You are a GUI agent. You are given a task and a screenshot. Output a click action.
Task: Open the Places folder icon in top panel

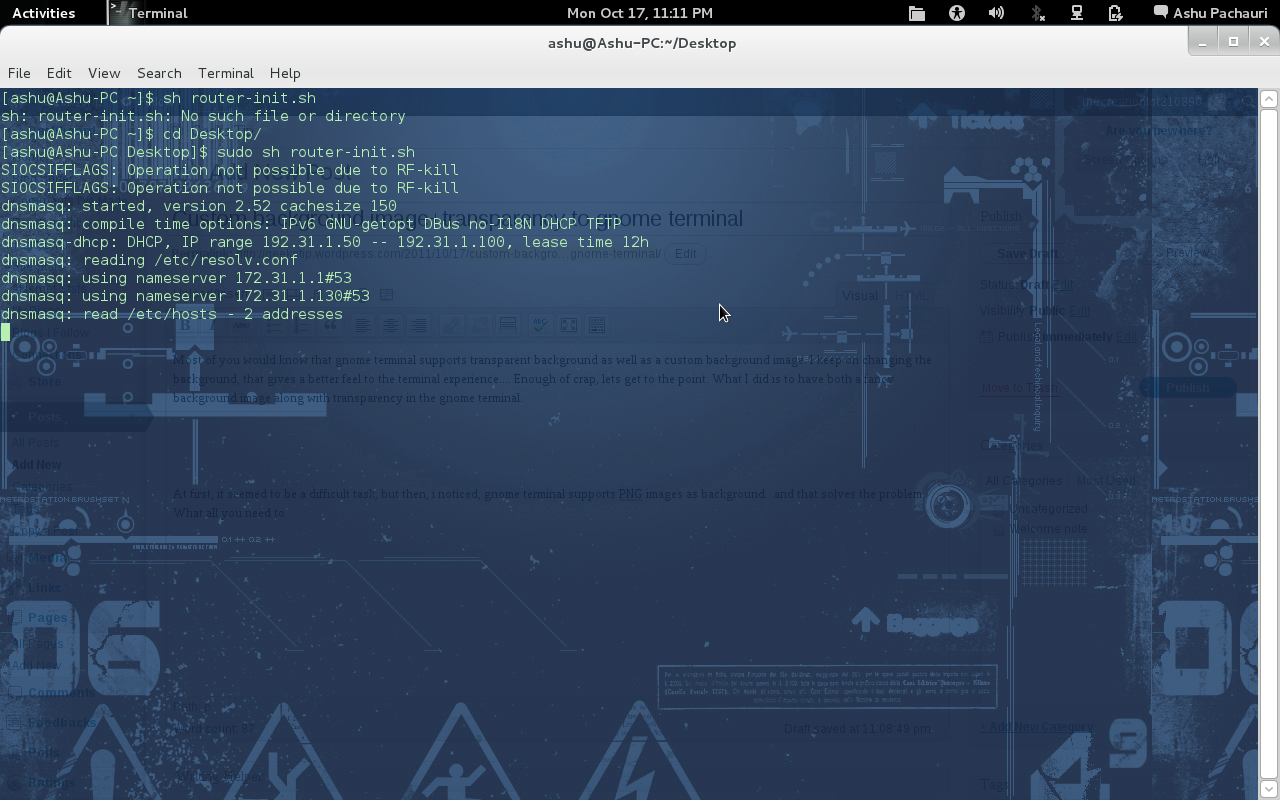[x=916, y=13]
